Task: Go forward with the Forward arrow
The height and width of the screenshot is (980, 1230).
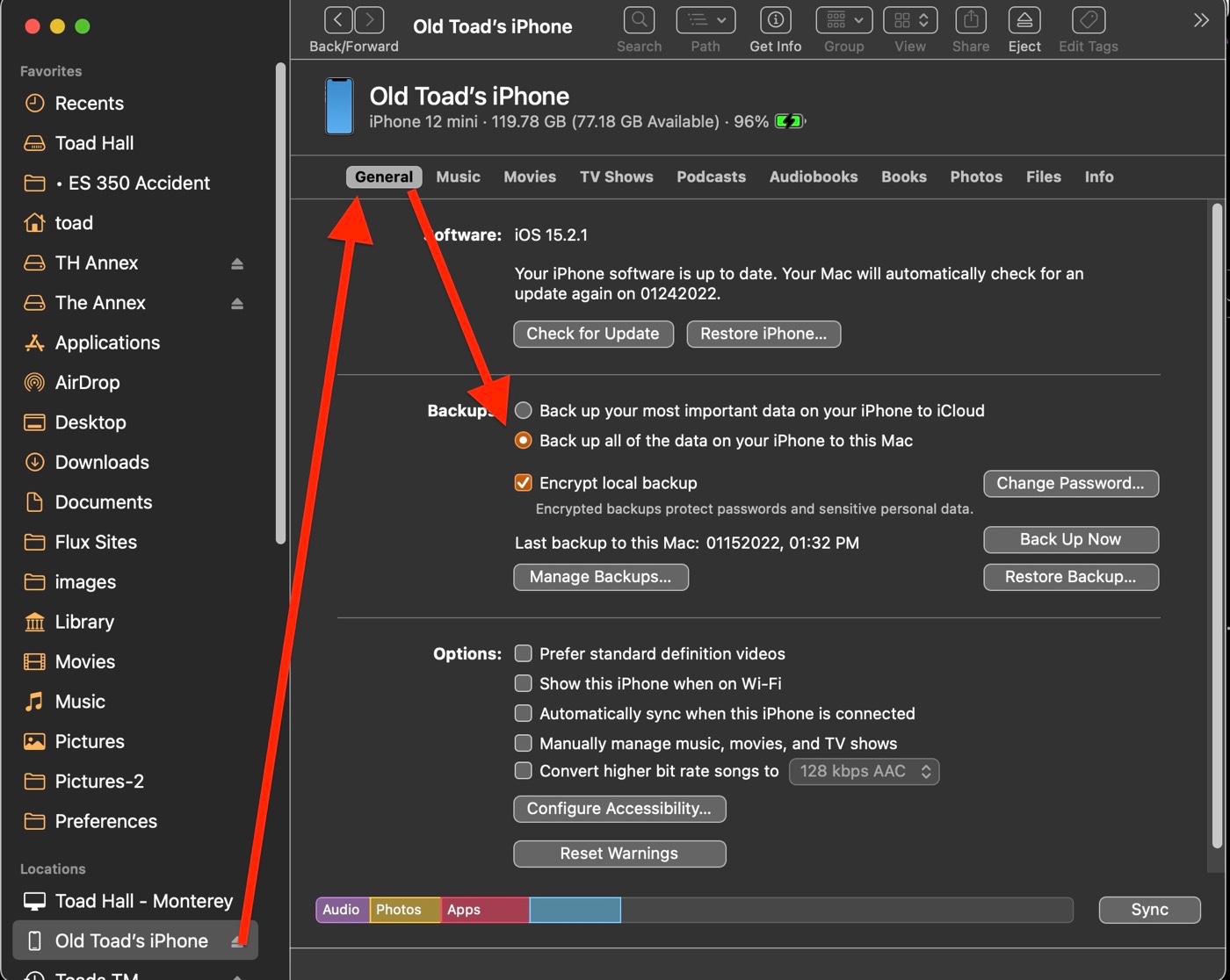Action: [370, 20]
